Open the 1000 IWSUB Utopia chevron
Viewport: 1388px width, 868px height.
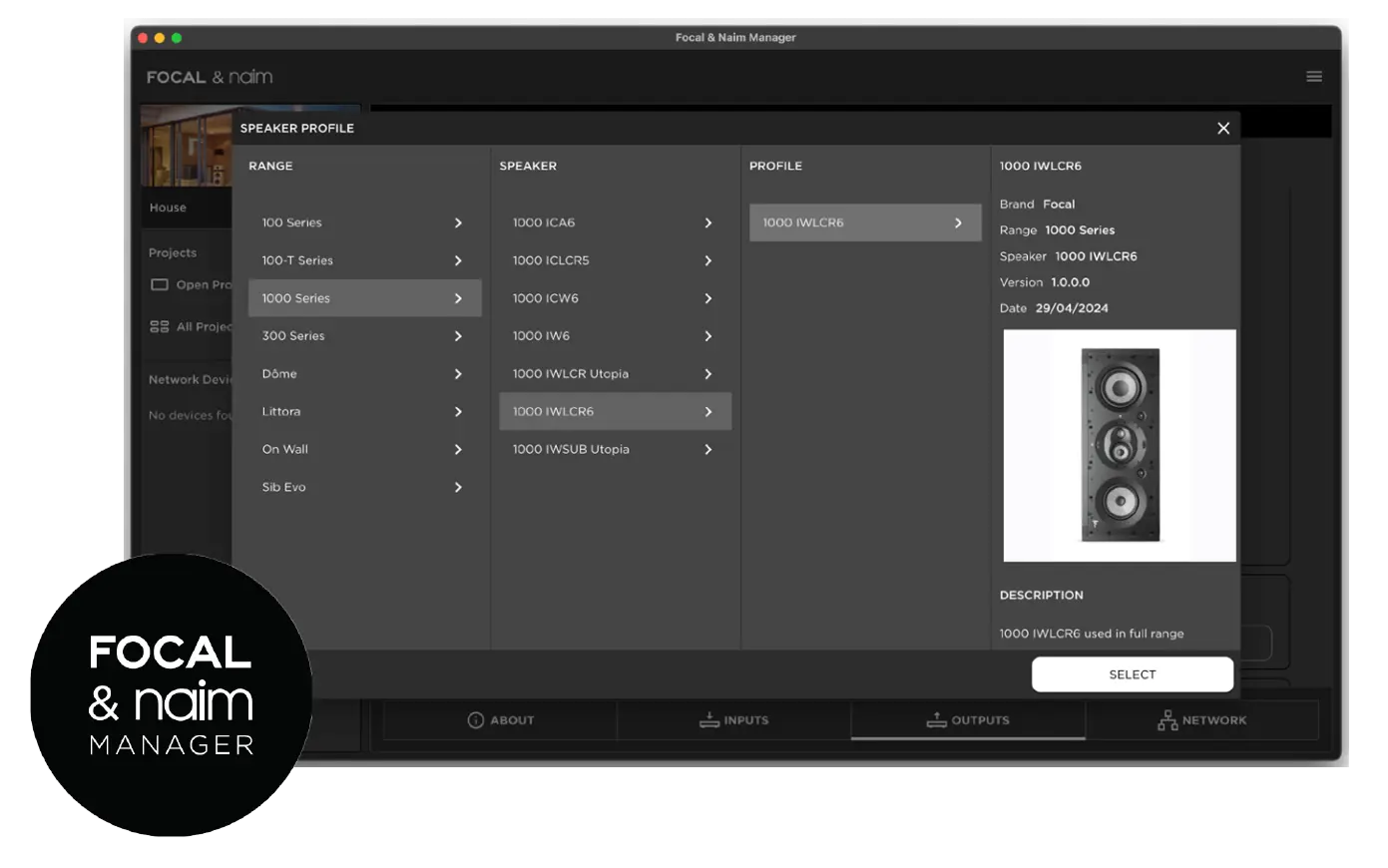(708, 450)
